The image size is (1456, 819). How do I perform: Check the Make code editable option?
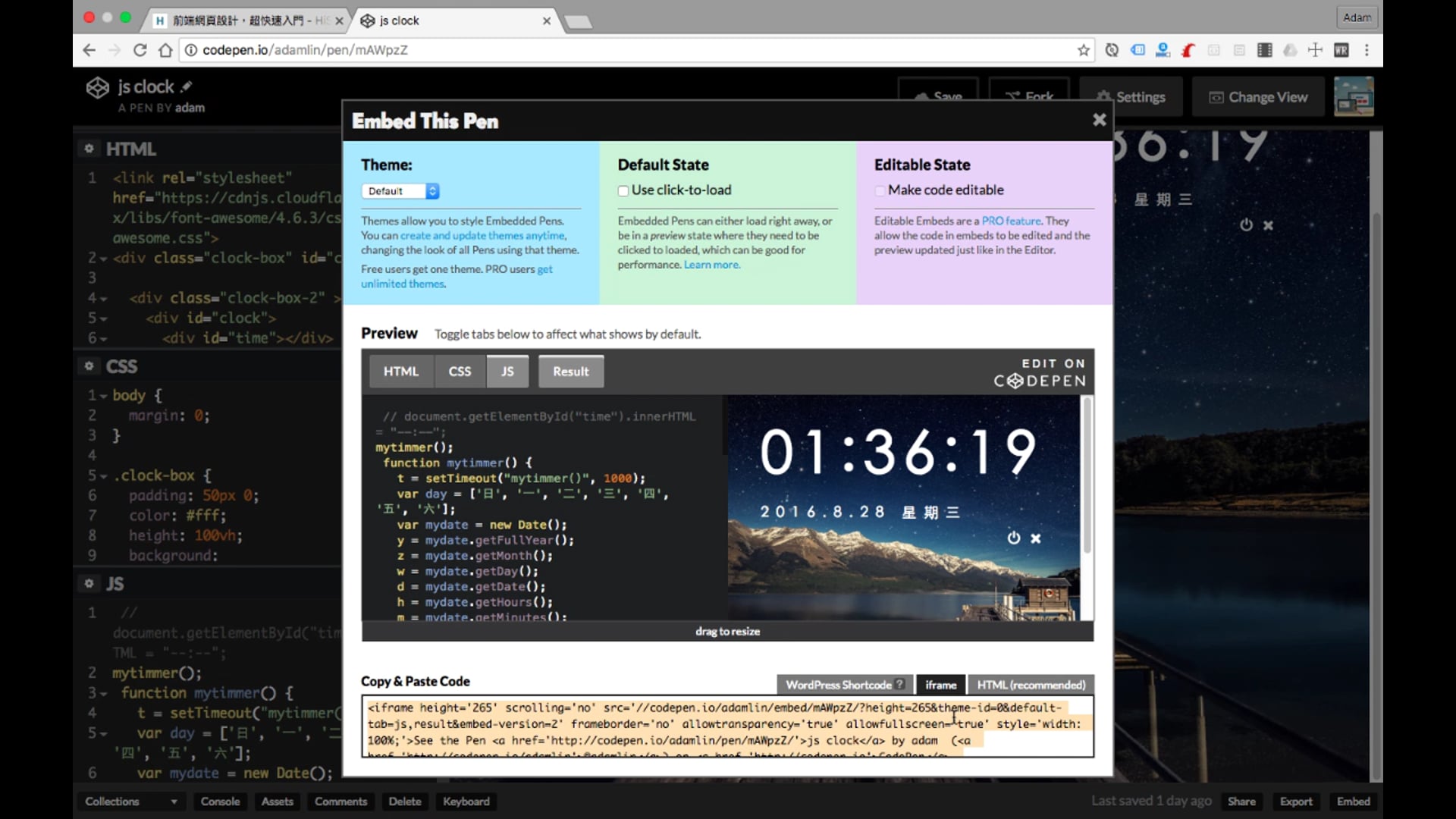coord(880,191)
